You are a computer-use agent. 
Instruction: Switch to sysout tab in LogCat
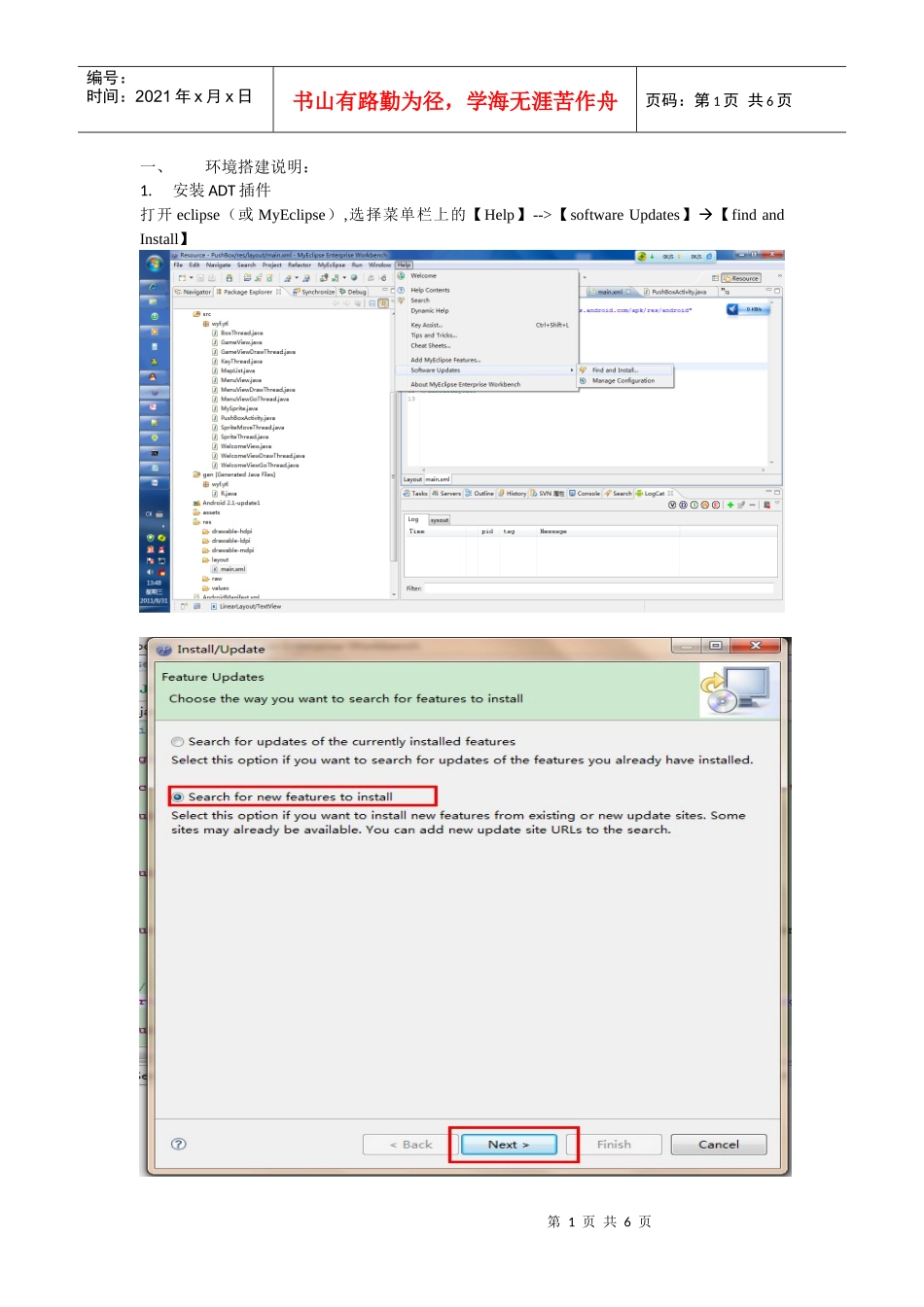pyautogui.click(x=440, y=520)
